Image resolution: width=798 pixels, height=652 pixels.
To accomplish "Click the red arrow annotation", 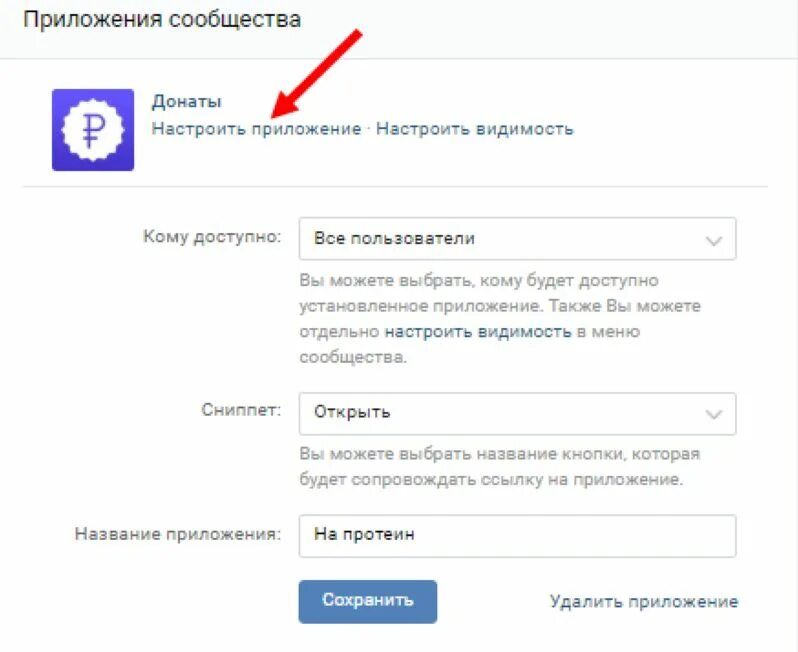I will click(x=317, y=73).
